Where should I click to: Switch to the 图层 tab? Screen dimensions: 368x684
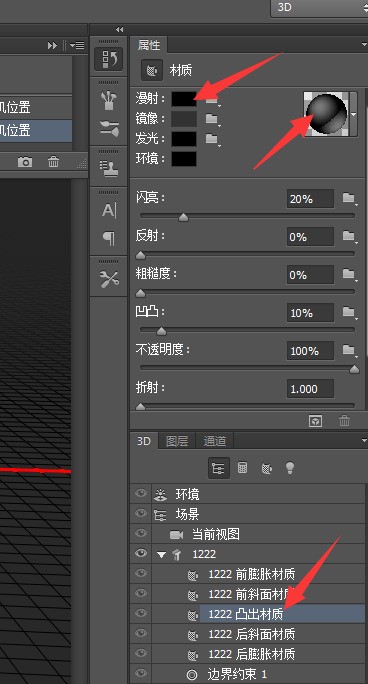pos(177,441)
